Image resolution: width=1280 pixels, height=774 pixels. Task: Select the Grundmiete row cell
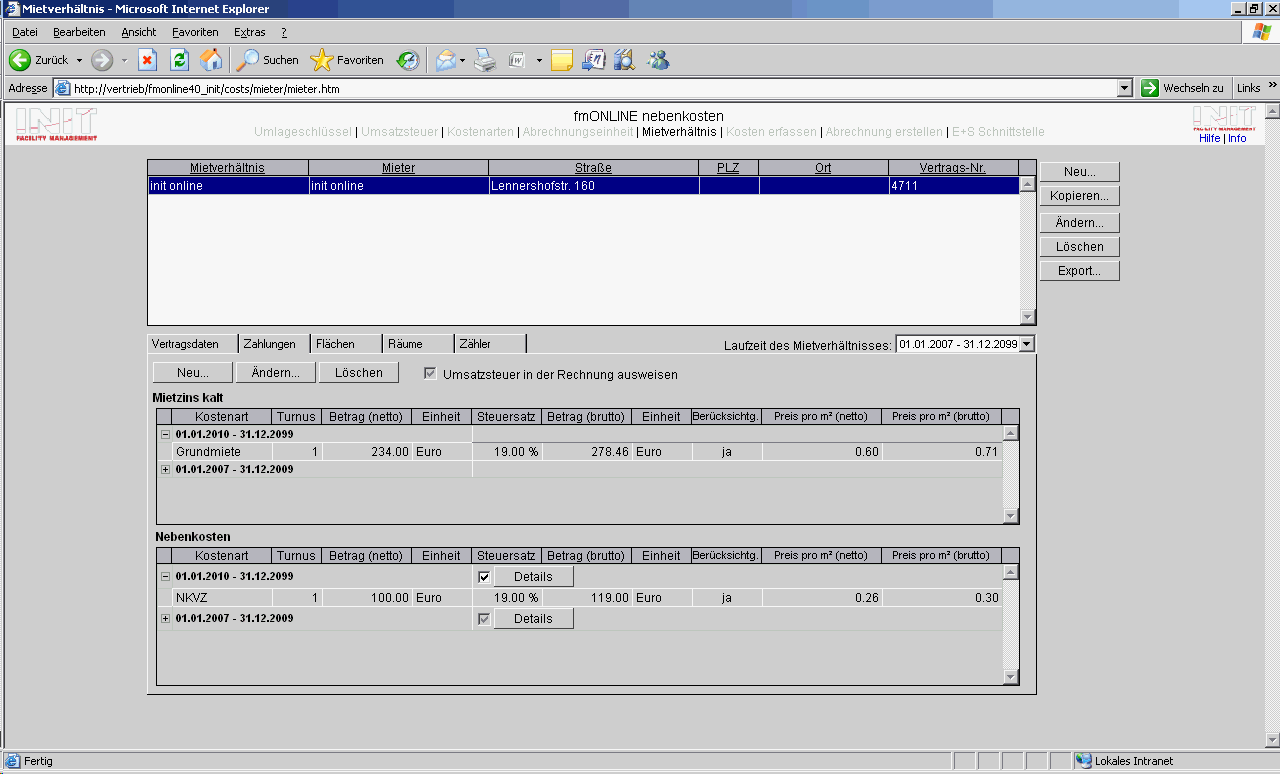pyautogui.click(x=221, y=452)
